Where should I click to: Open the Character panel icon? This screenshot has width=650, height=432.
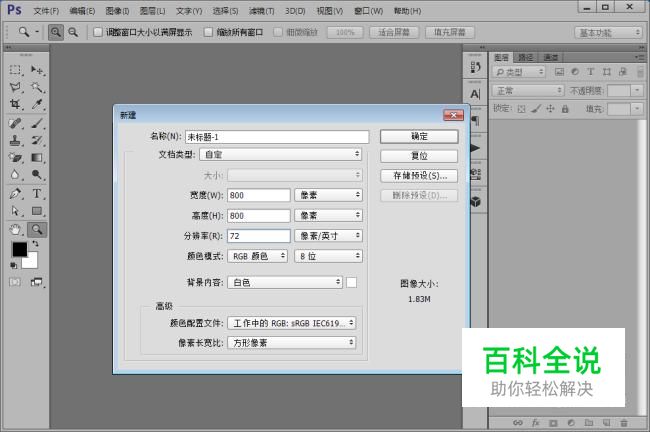pyautogui.click(x=475, y=94)
